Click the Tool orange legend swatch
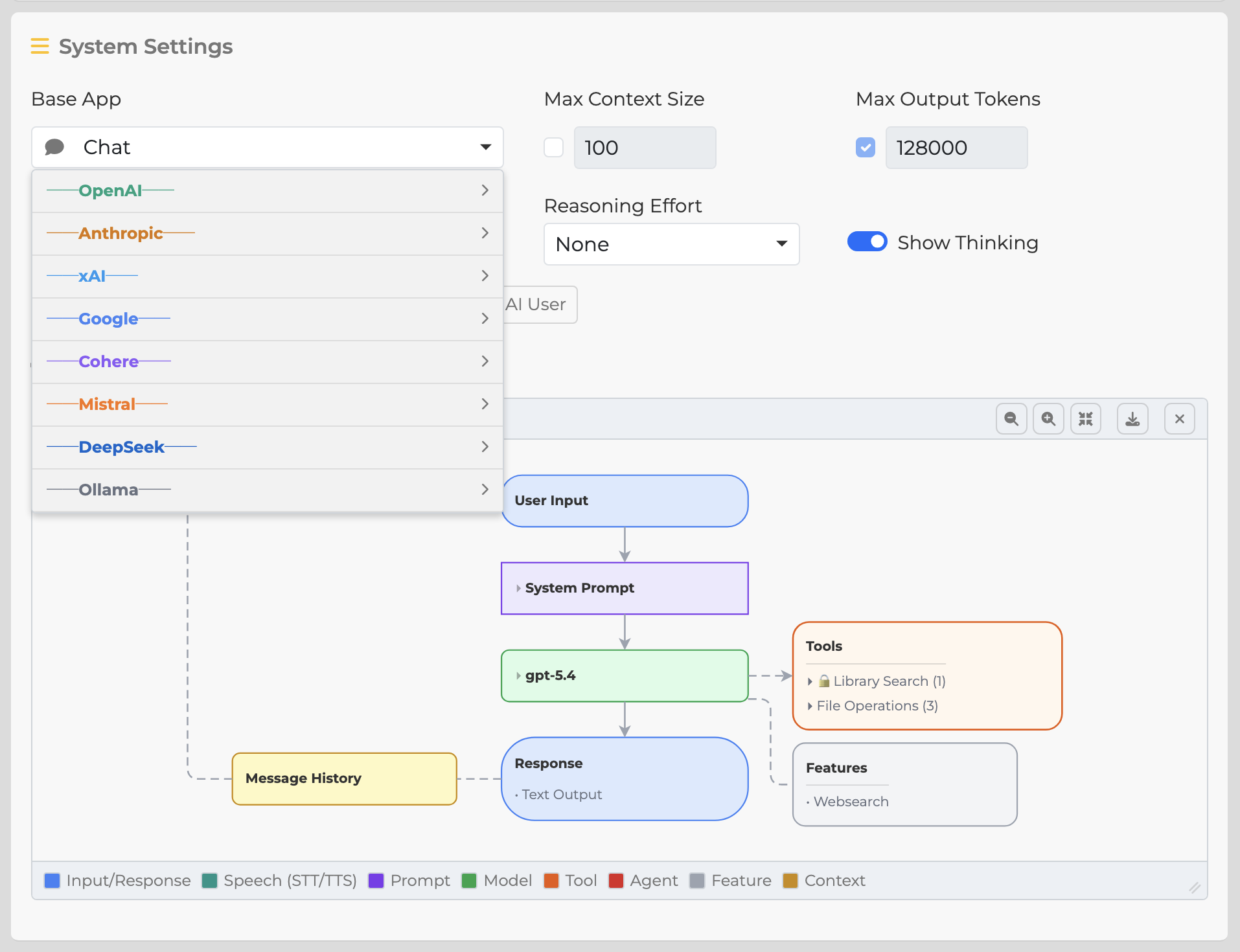 point(551,880)
